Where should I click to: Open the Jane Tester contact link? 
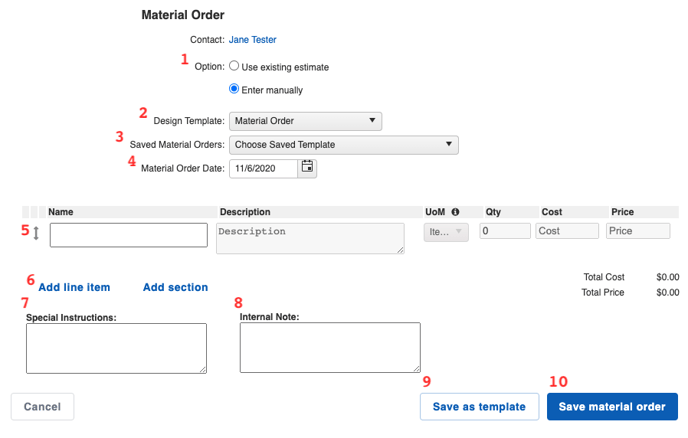point(252,39)
